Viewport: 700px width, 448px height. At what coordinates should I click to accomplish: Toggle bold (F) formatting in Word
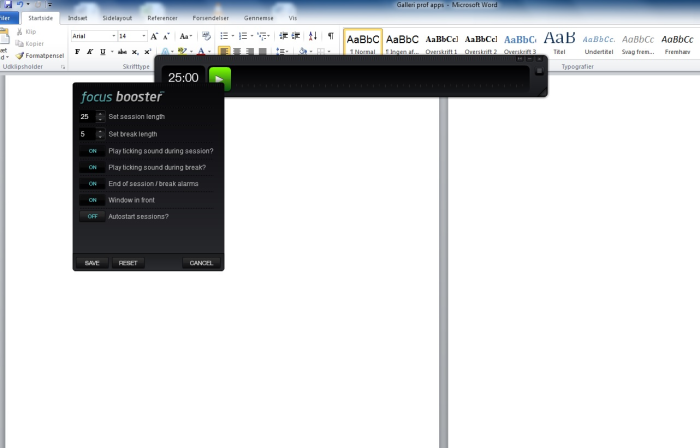(77, 52)
